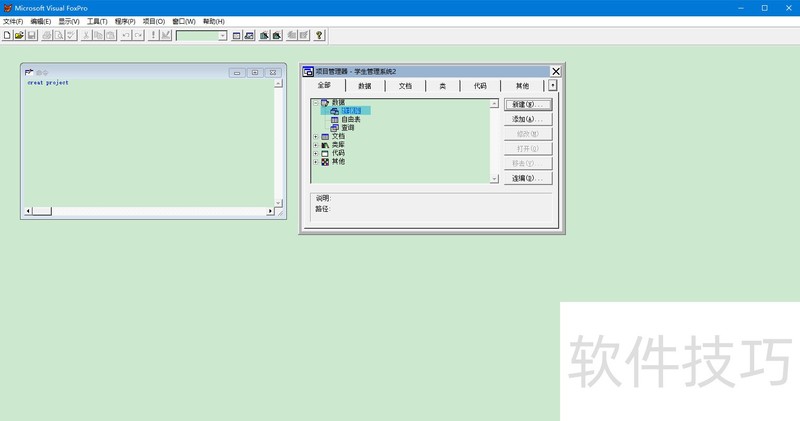Expand the 其他 tree node
The image size is (800, 421).
(316, 162)
